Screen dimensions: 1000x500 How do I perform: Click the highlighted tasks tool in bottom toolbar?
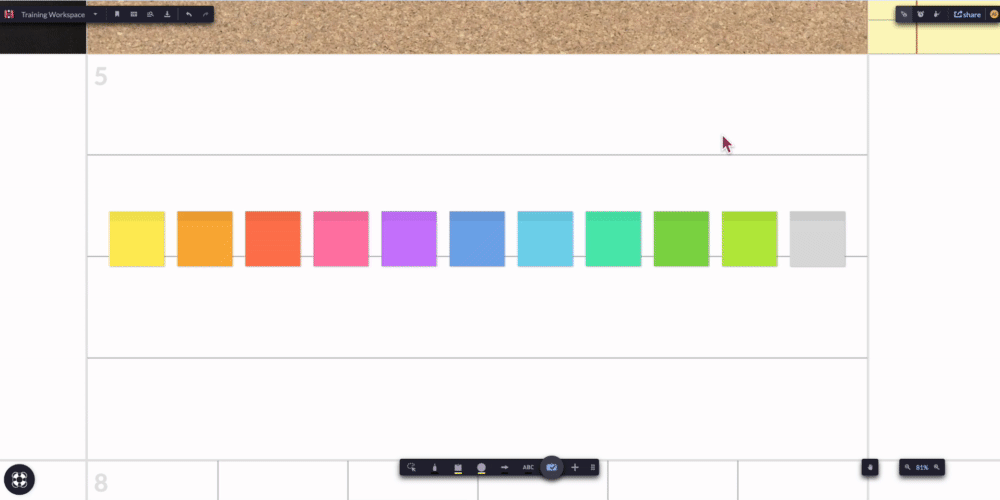click(x=552, y=467)
